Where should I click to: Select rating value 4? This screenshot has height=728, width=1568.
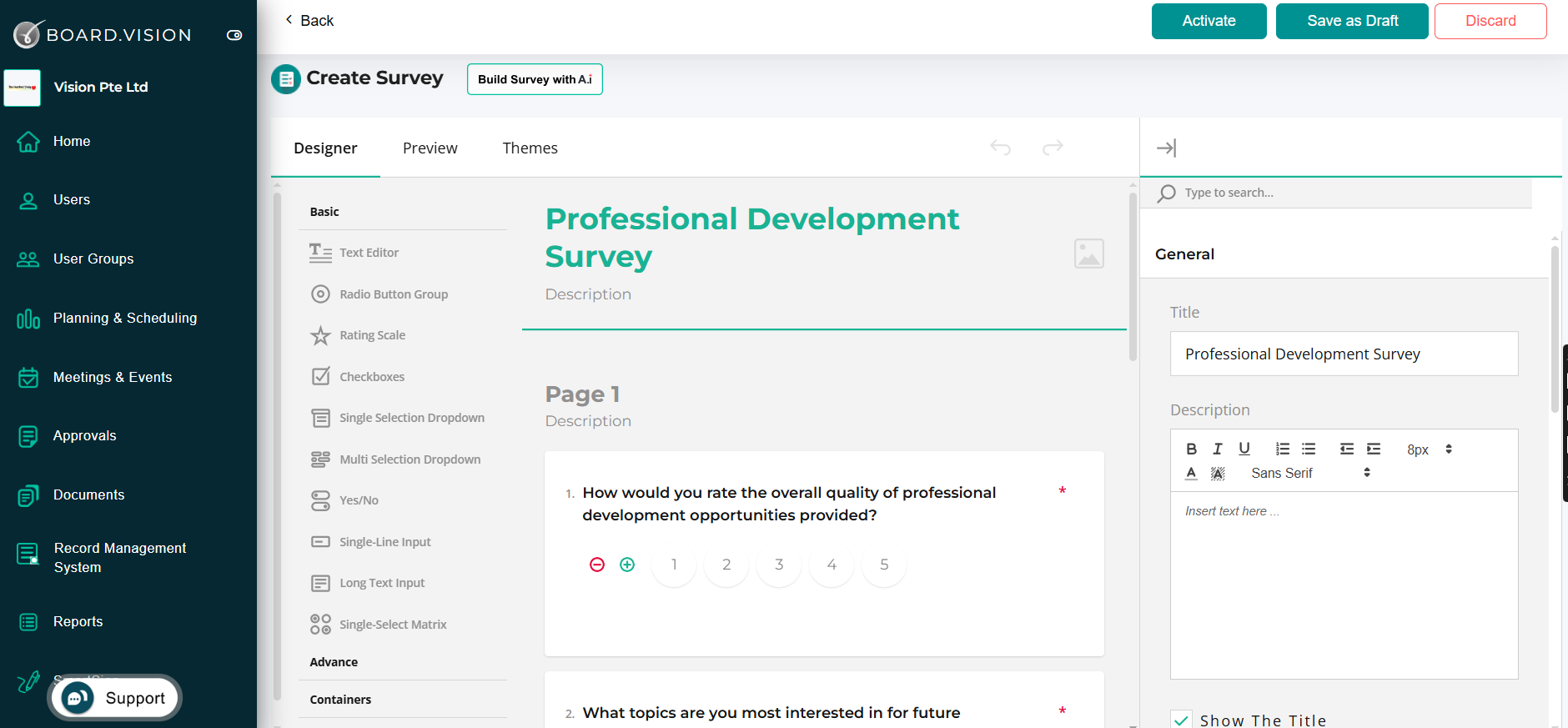coord(832,565)
